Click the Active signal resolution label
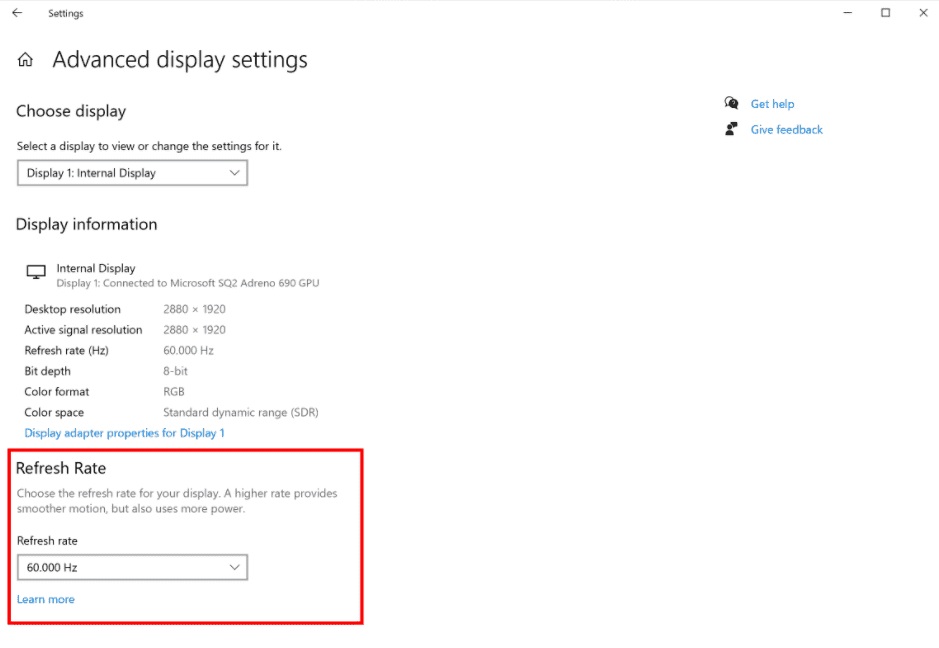Screen dimensions: 939x648 pos(83,330)
